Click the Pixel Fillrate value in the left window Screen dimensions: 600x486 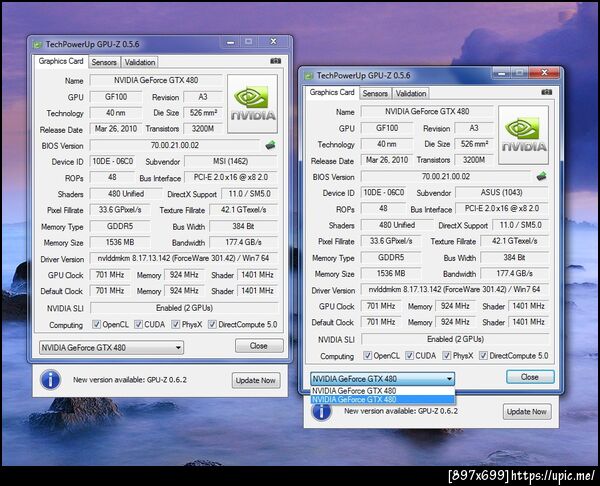coord(120,210)
